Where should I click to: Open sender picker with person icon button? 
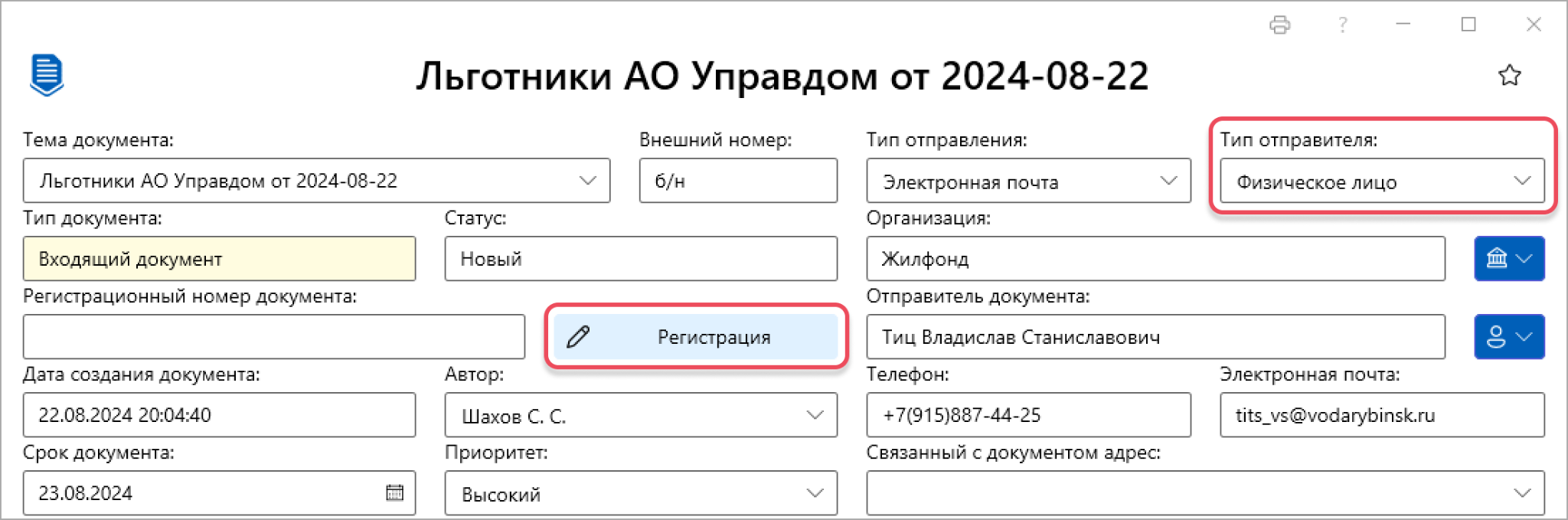(1509, 337)
